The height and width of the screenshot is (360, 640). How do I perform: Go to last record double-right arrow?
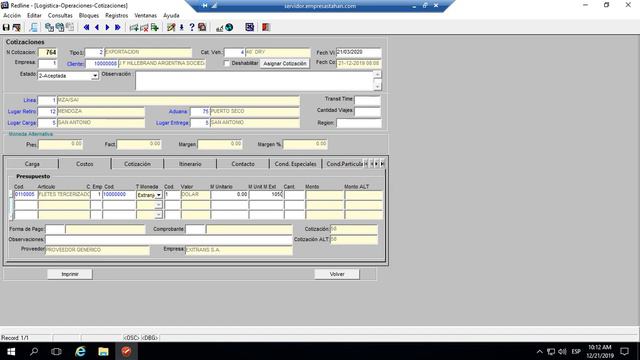(118, 27)
